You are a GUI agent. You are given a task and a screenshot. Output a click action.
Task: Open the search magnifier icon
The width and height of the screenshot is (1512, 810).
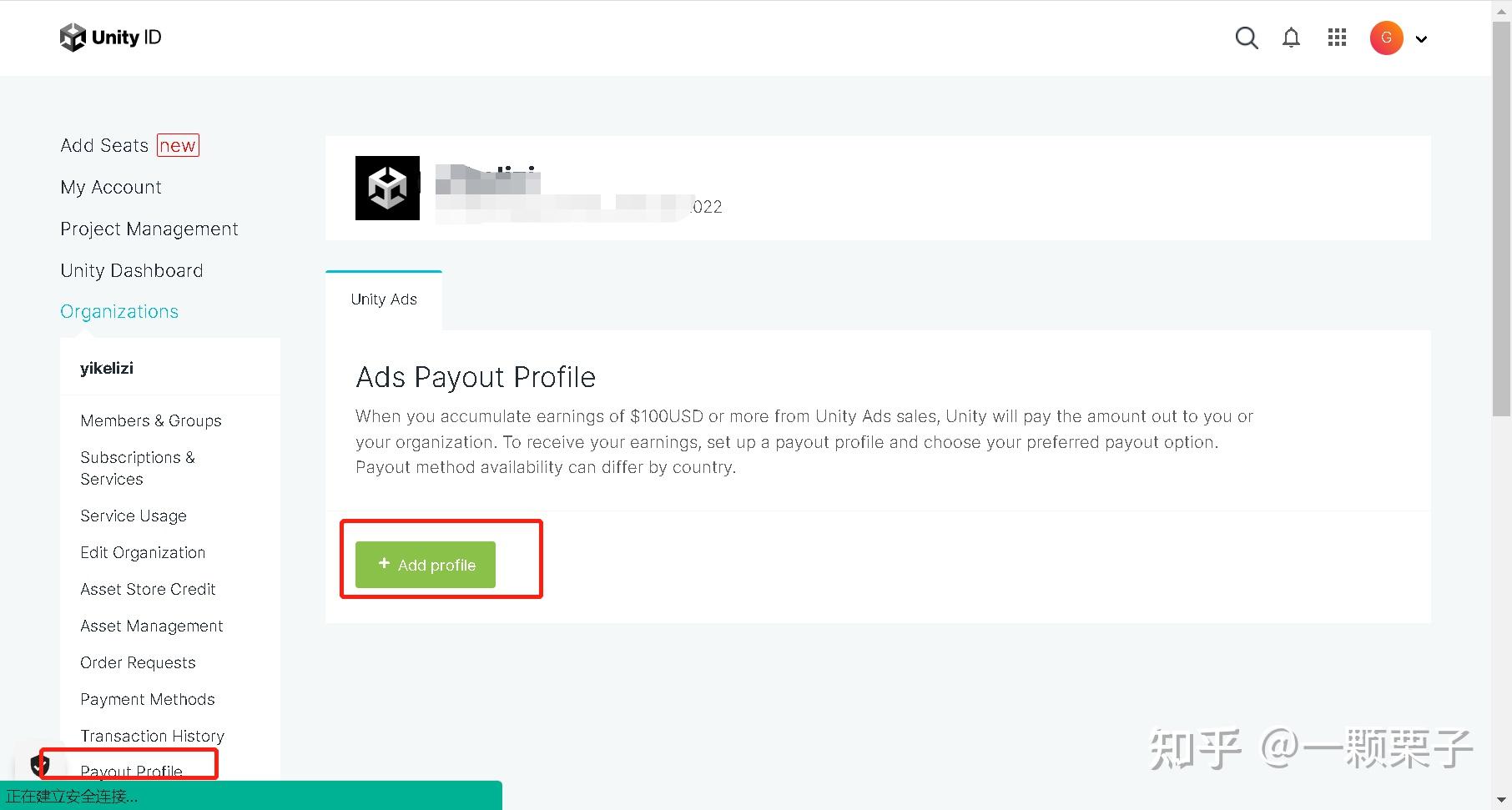pyautogui.click(x=1247, y=38)
